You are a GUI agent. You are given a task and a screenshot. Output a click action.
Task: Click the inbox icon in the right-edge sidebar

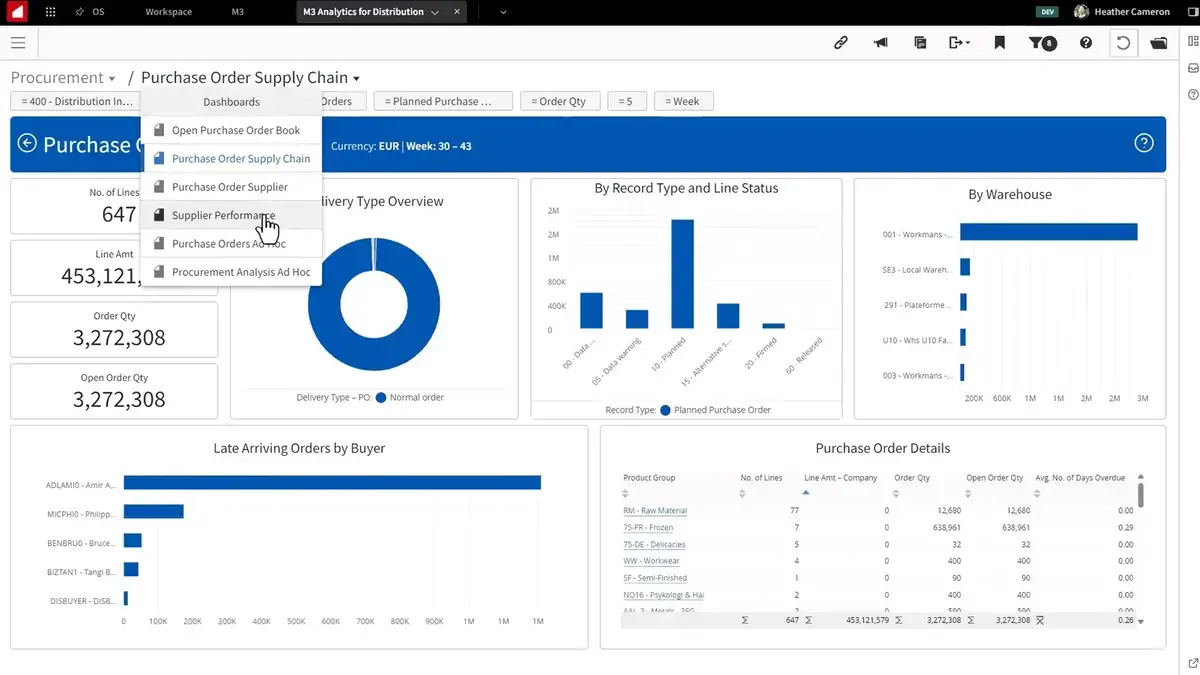(1193, 68)
